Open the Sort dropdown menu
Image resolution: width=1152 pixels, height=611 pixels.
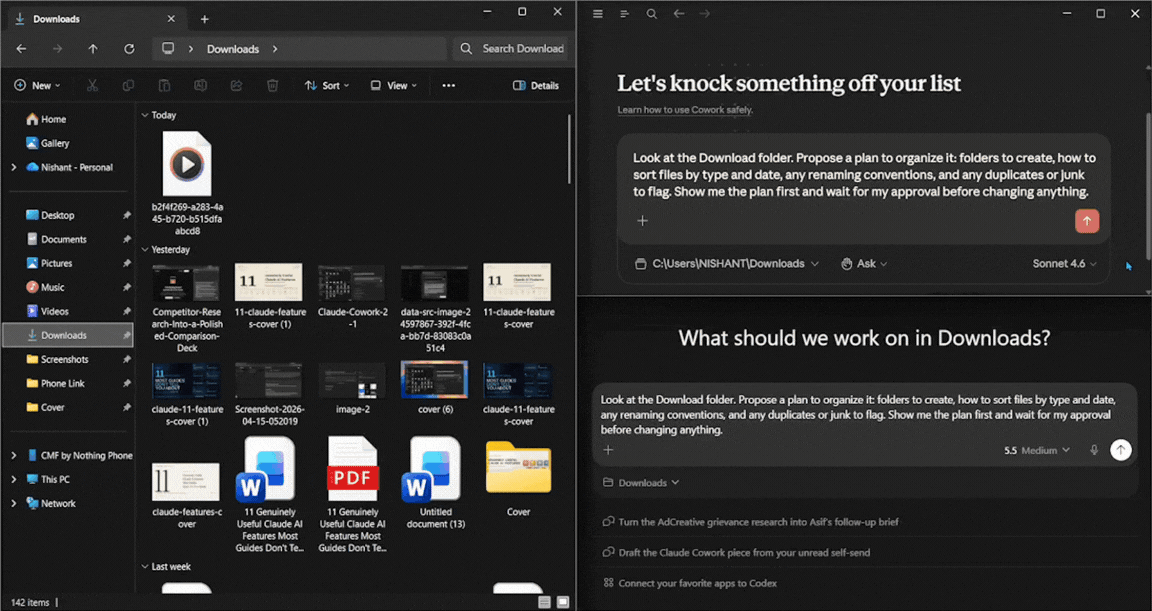(x=328, y=85)
